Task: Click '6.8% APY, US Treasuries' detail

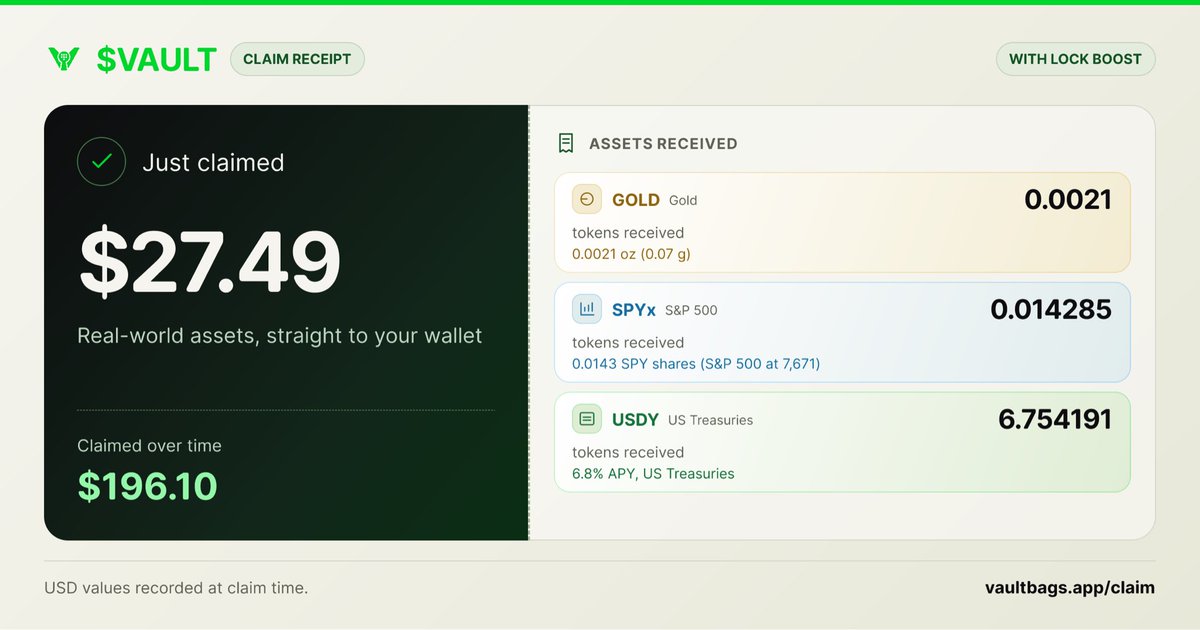Action: (x=653, y=474)
